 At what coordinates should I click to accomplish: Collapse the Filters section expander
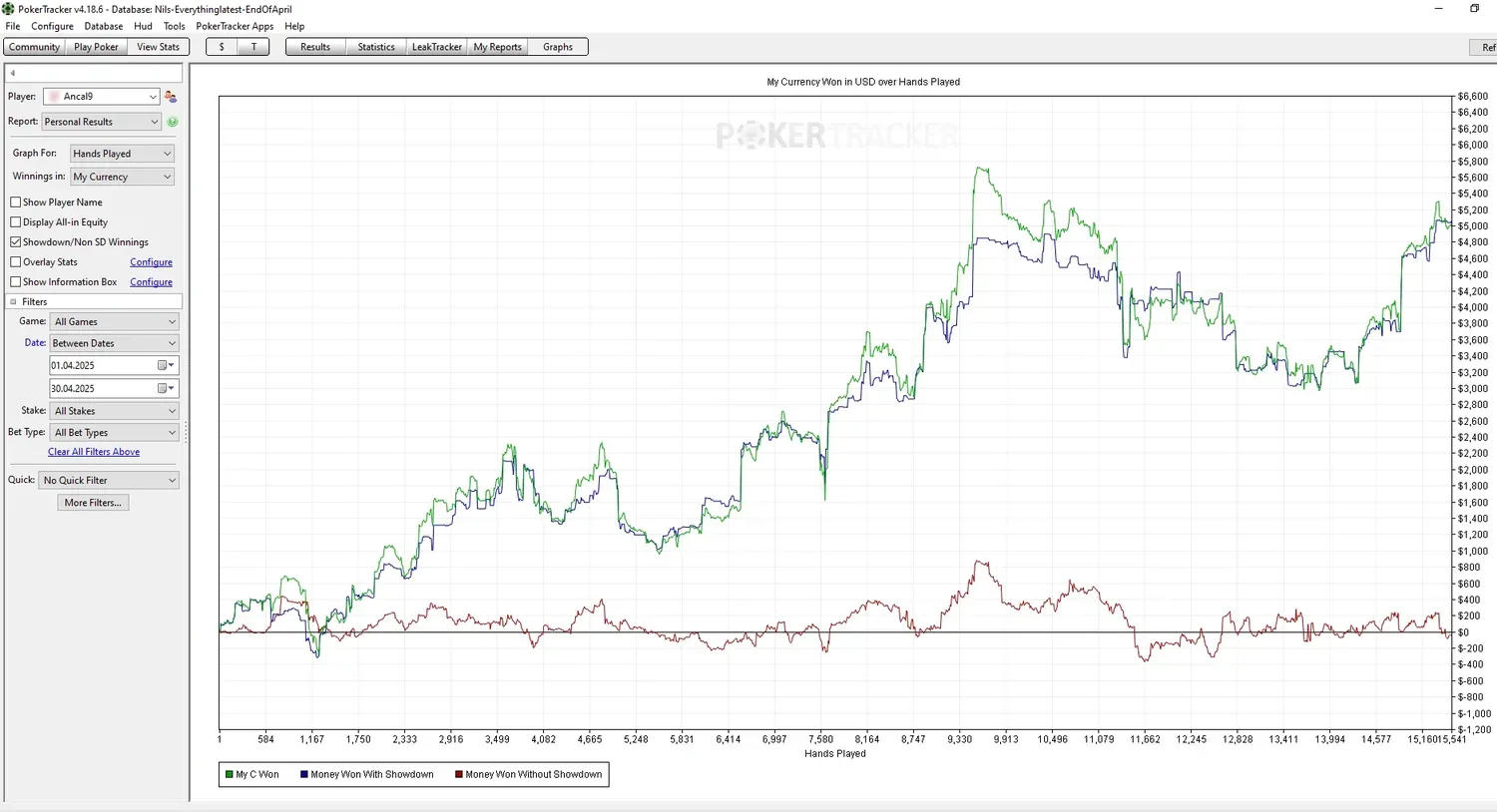tap(13, 301)
